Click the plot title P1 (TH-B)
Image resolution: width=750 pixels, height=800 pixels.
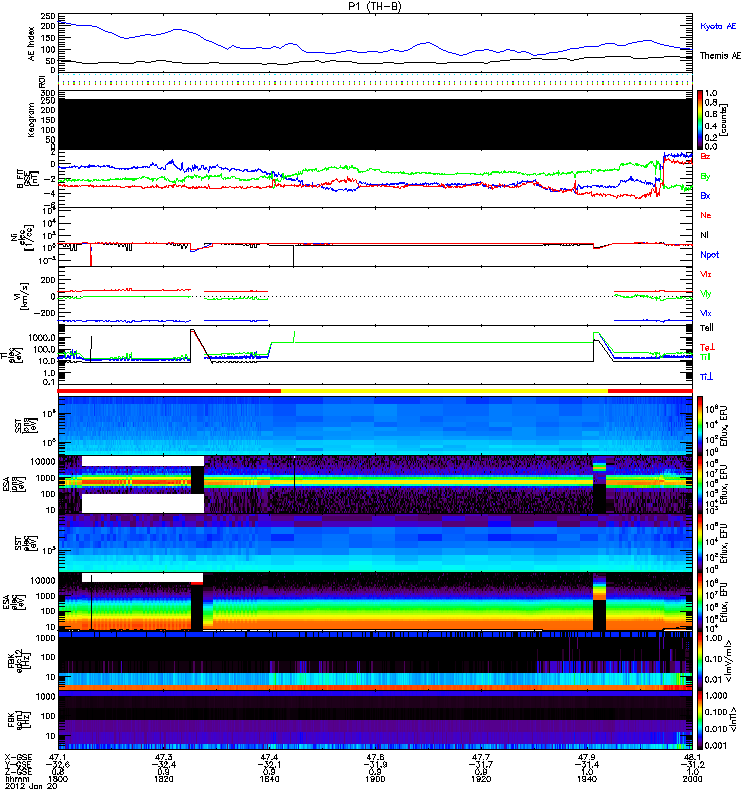pos(375,6)
